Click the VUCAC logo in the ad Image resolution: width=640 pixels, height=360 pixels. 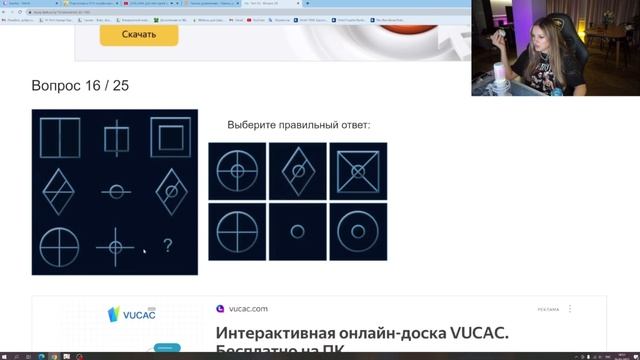coord(131,315)
